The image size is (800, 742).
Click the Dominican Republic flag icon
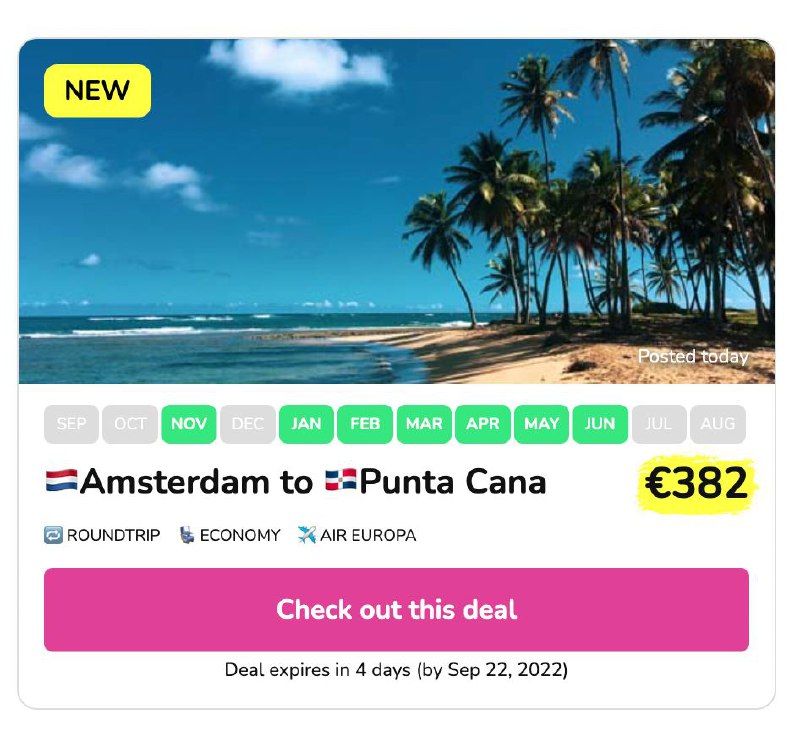(x=340, y=482)
